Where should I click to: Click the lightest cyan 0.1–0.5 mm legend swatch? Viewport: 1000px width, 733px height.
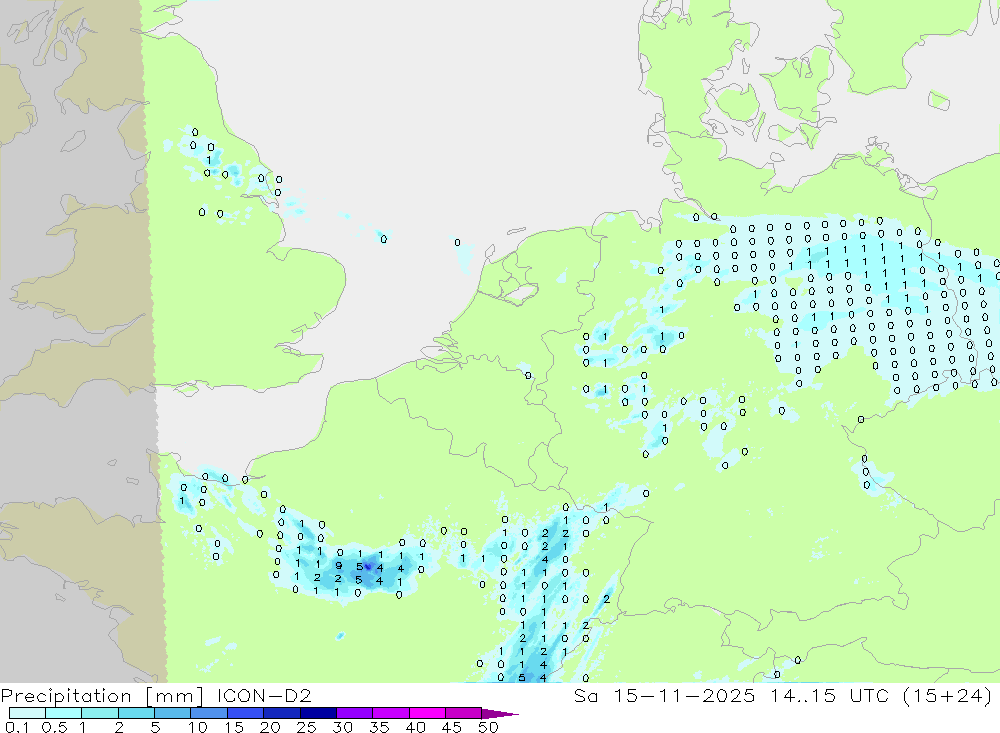pos(27,713)
